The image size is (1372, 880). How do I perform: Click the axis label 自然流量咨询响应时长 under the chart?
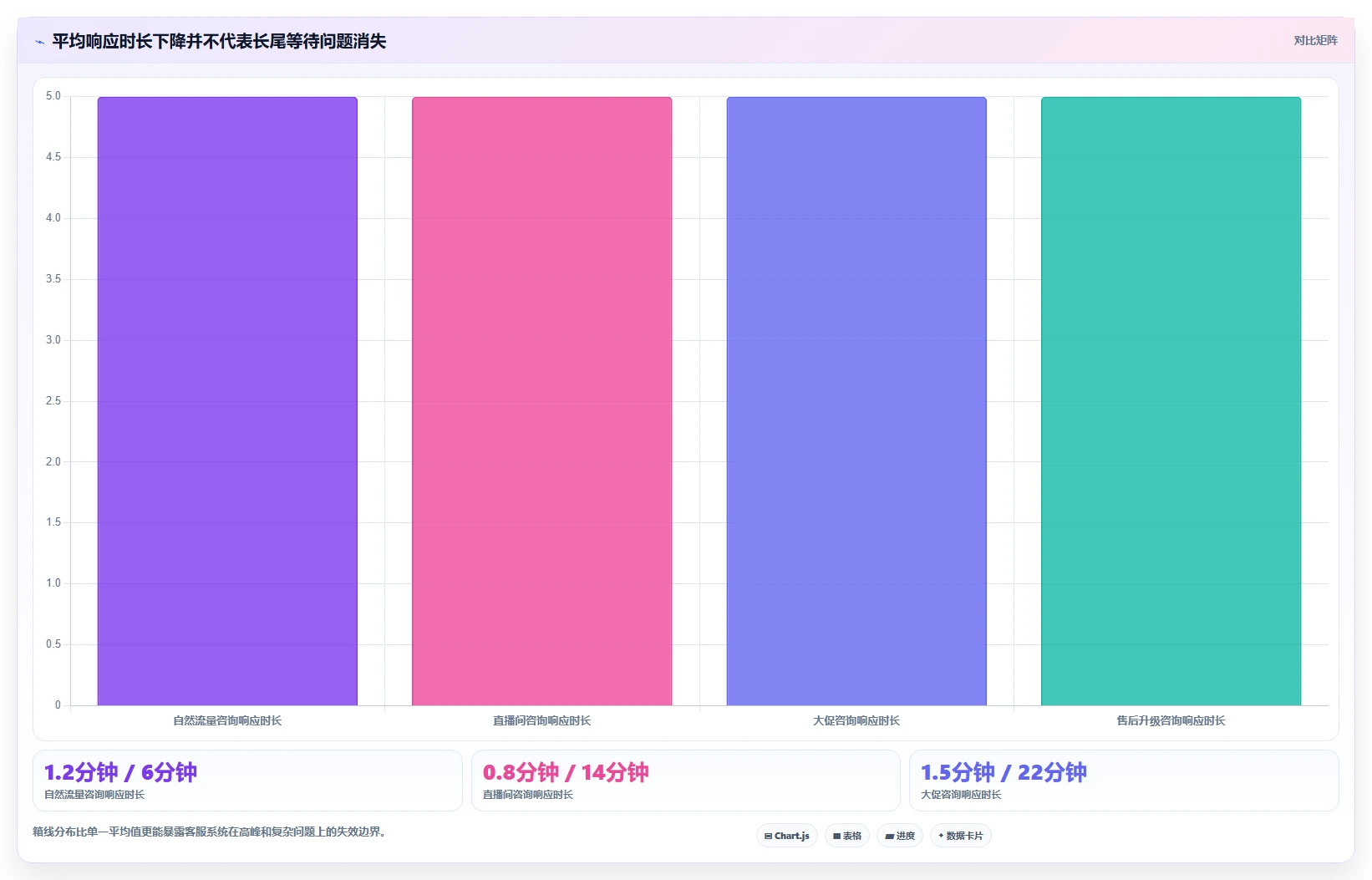pyautogui.click(x=227, y=720)
